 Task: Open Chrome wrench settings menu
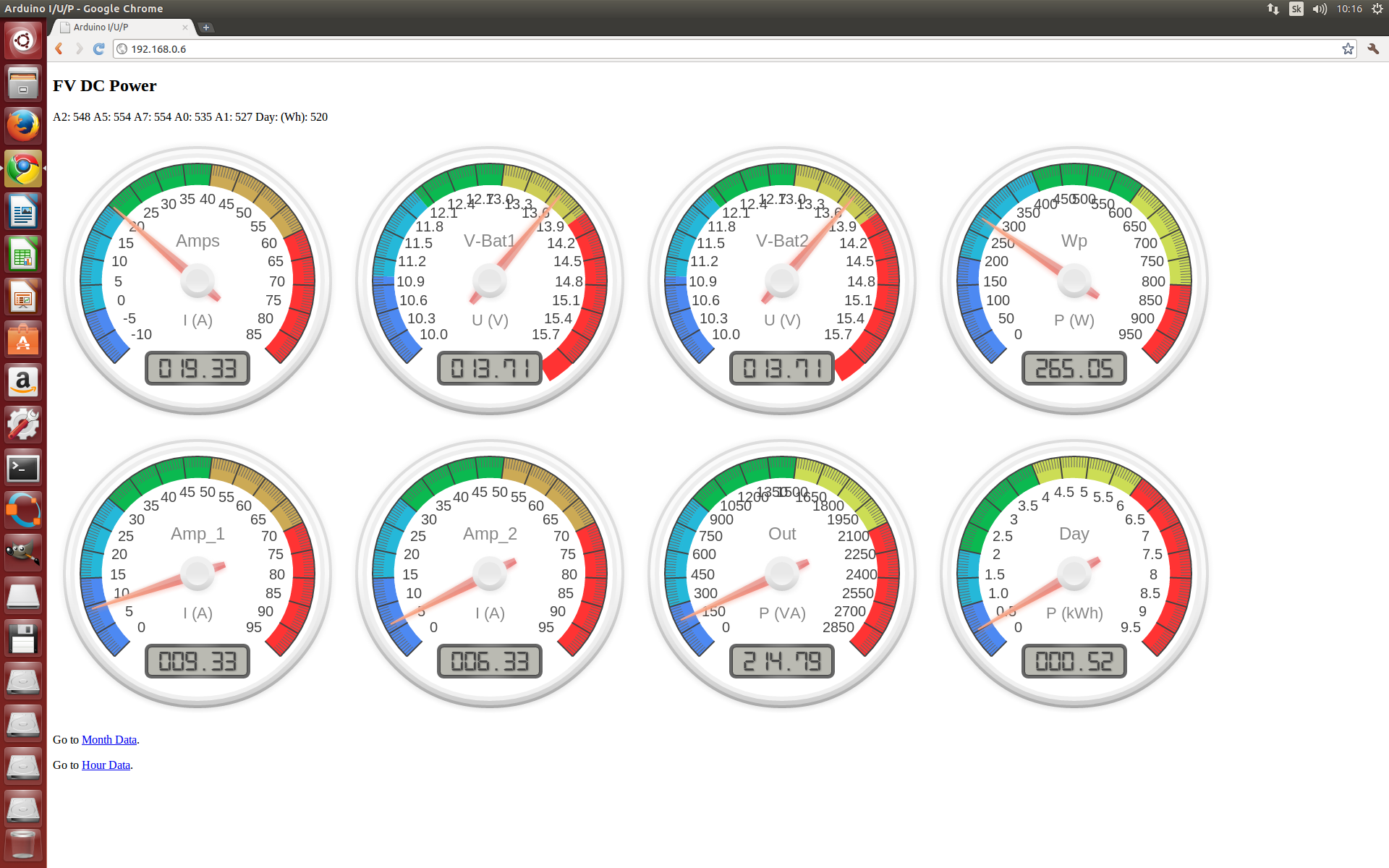click(1373, 49)
